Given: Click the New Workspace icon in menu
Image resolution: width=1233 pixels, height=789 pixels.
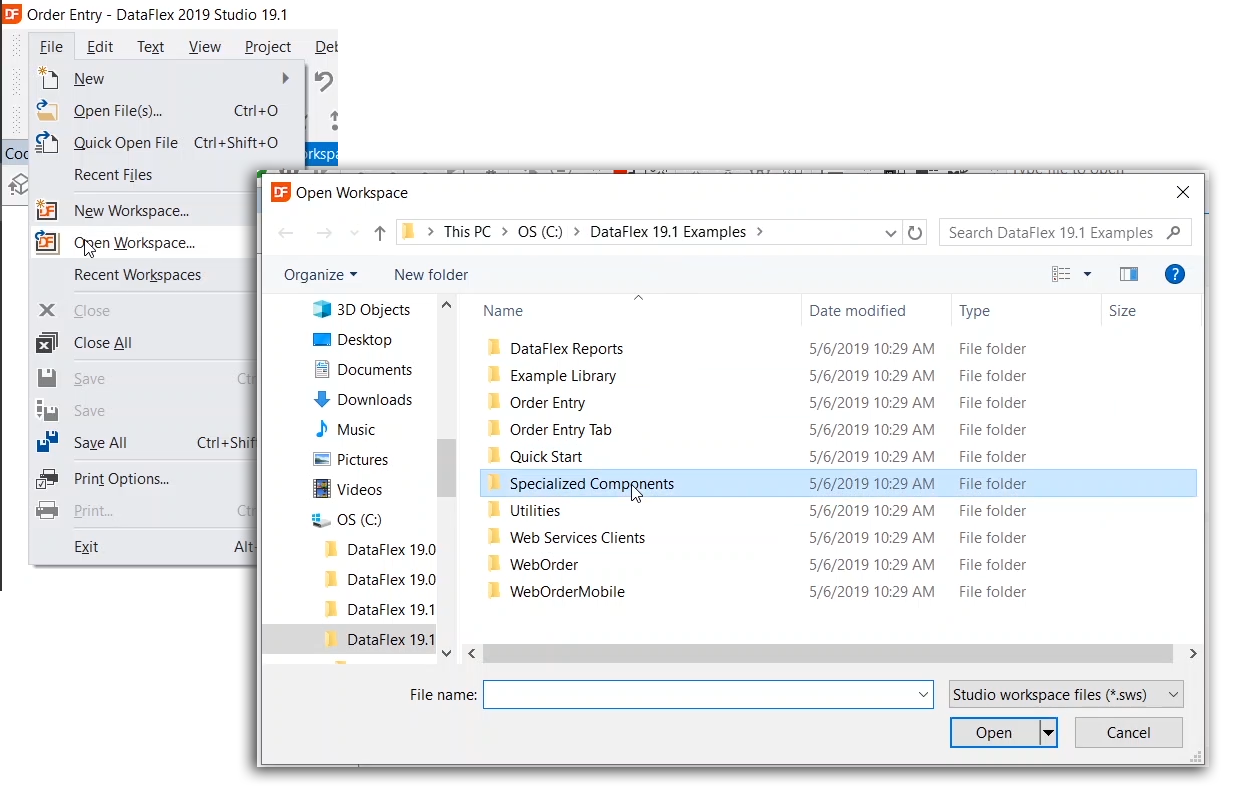Looking at the screenshot, I should coord(47,211).
